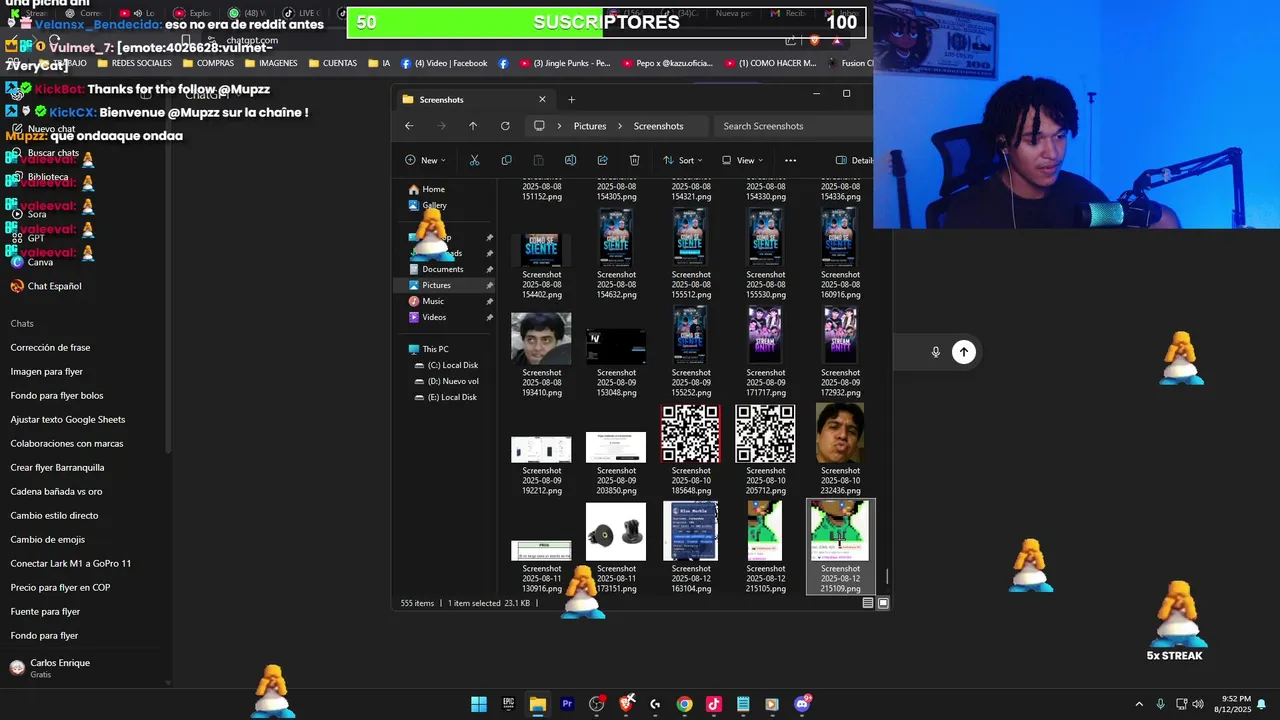Viewport: 1280px width, 720px height.
Task: Click the Up directory arrow in Explorer
Action: (473, 126)
